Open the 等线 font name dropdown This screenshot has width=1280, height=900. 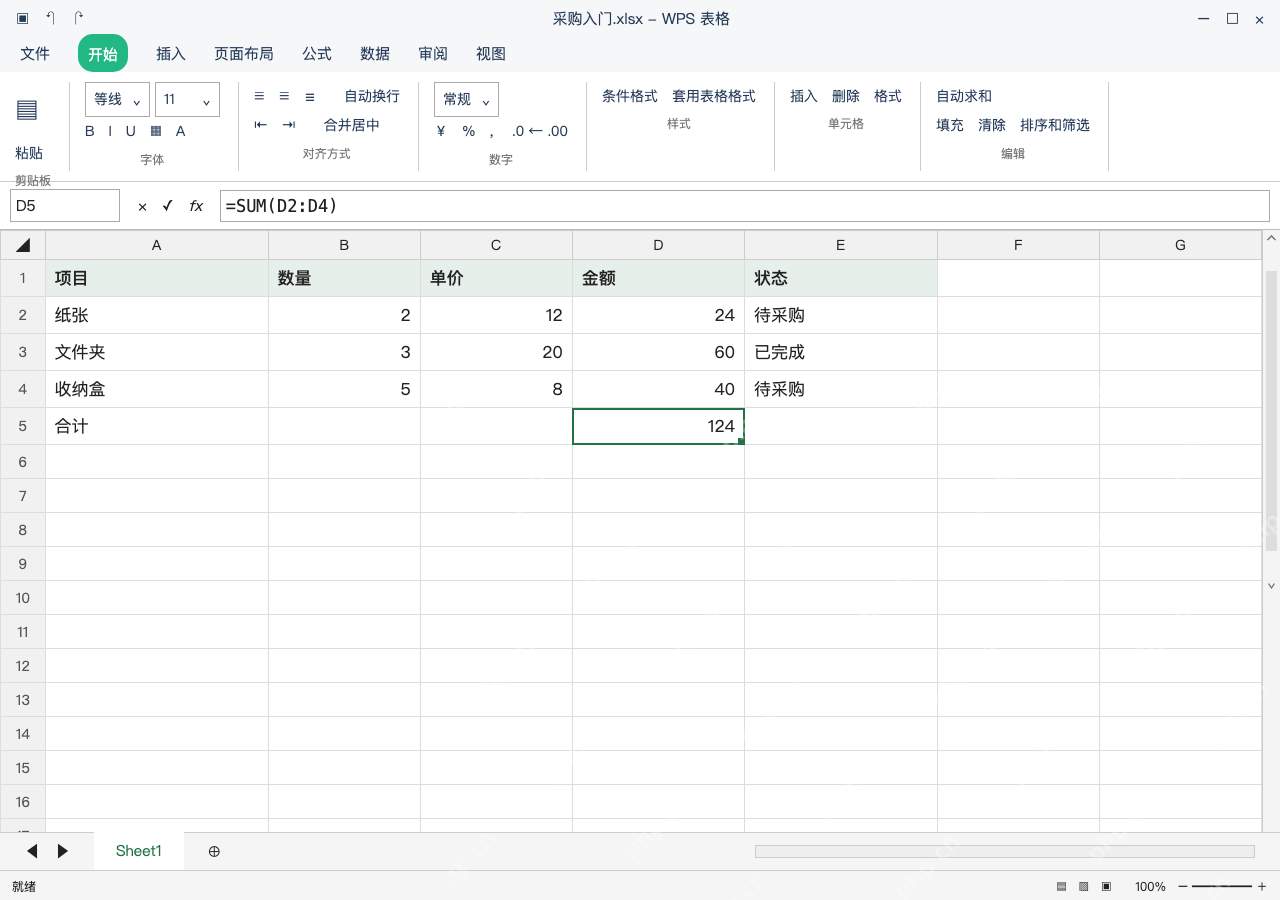pos(117,99)
